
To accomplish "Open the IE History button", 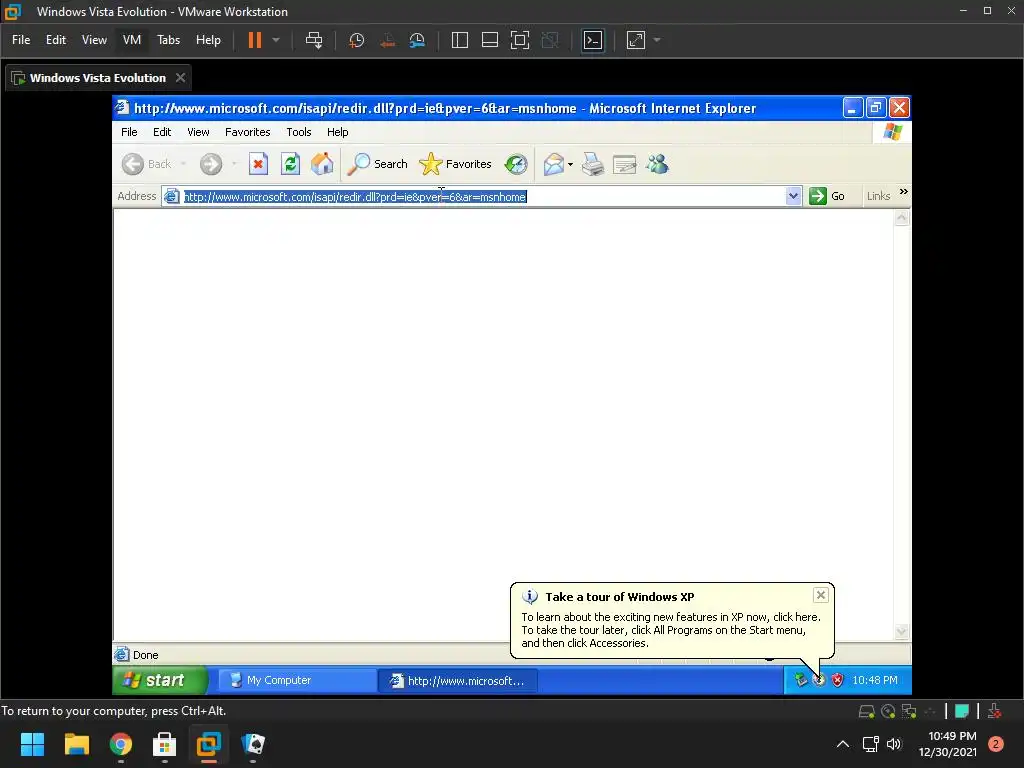I will pos(516,164).
